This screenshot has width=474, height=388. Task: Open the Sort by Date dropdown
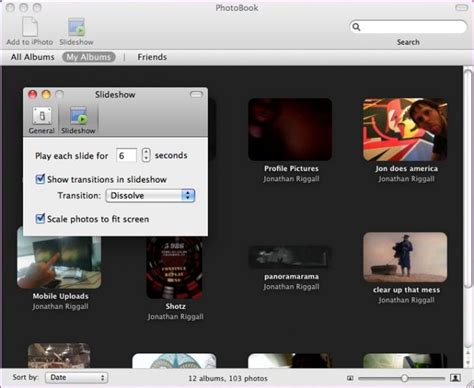[x=76, y=378]
